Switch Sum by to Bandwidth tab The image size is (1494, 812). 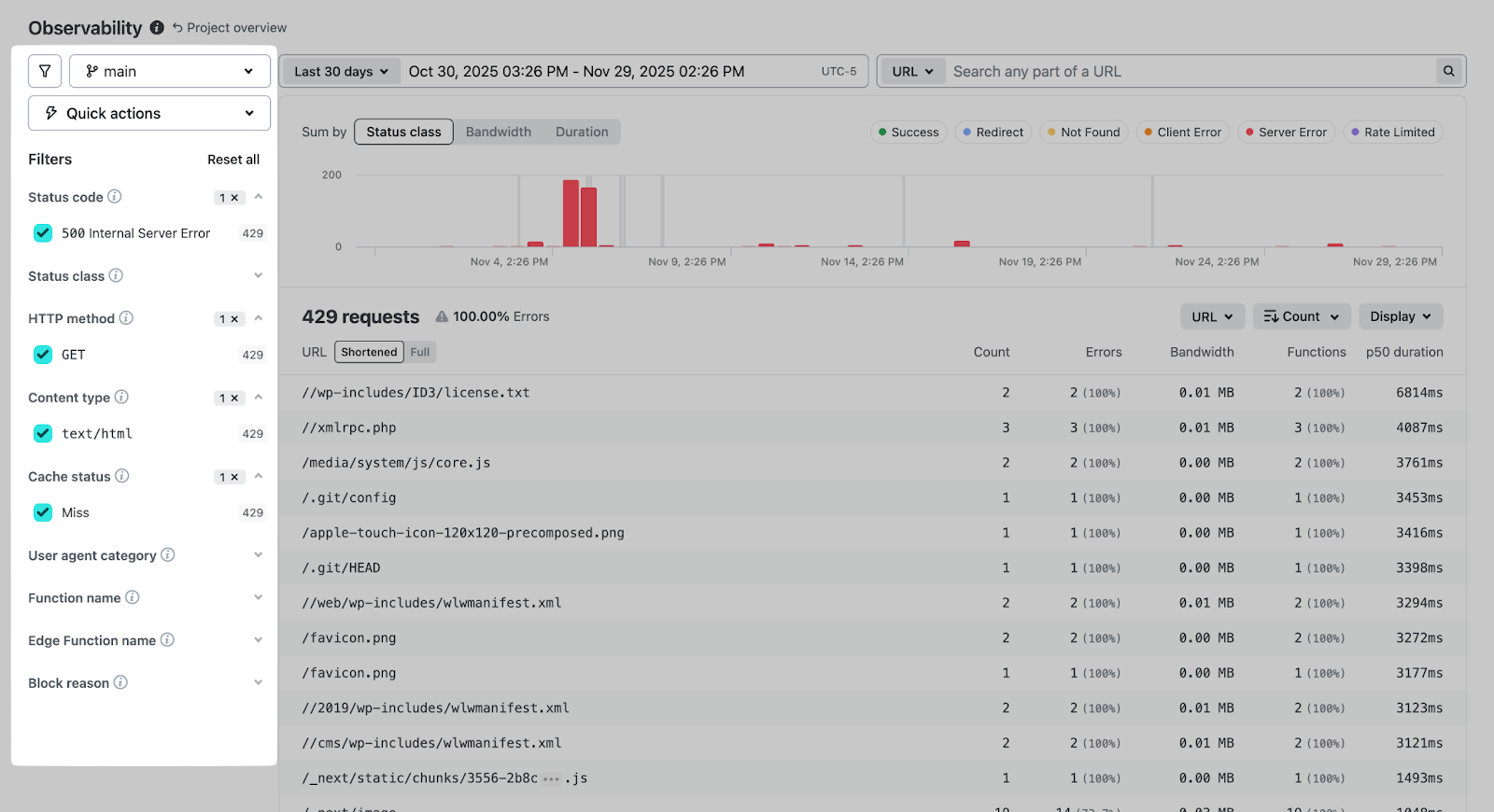click(499, 132)
